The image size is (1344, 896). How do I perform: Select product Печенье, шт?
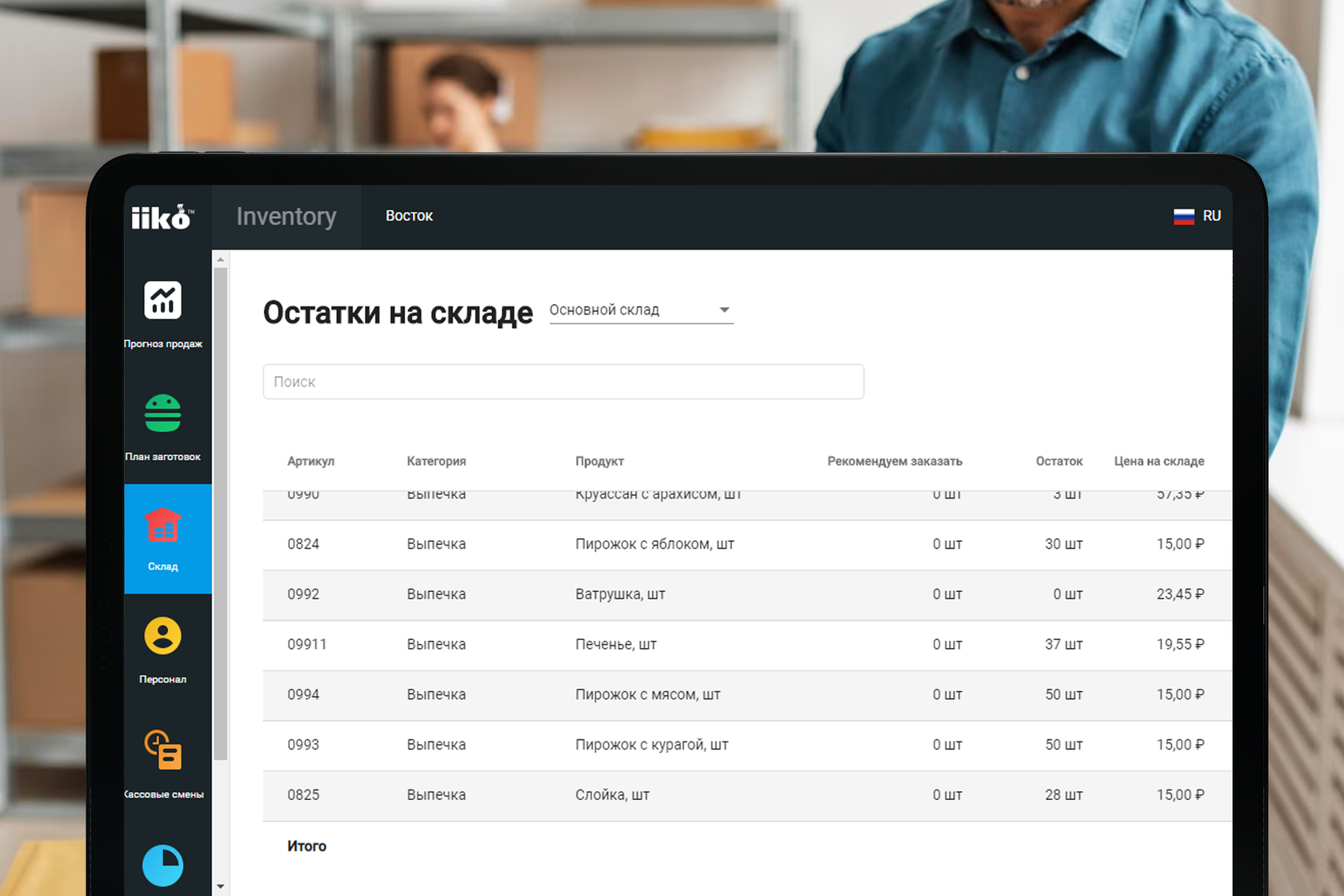click(616, 645)
